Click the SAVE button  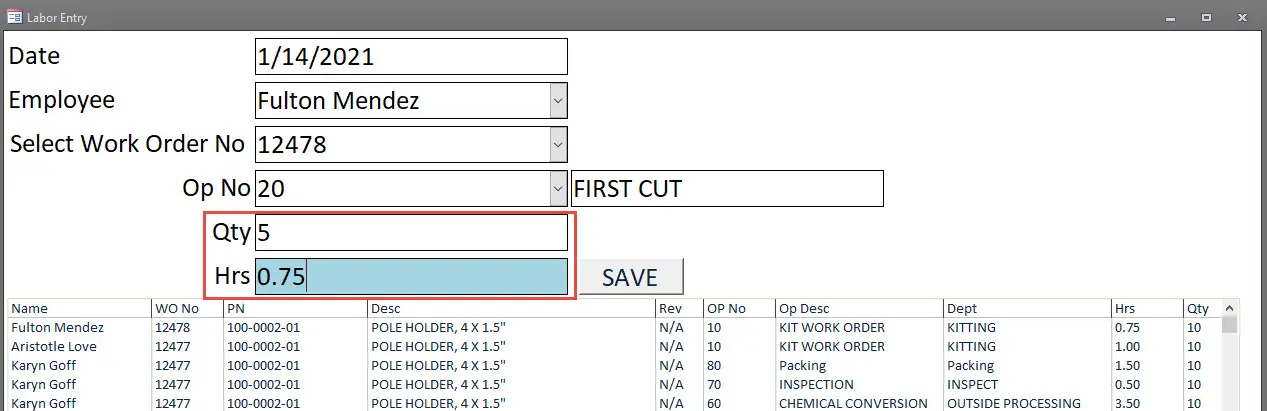click(629, 277)
